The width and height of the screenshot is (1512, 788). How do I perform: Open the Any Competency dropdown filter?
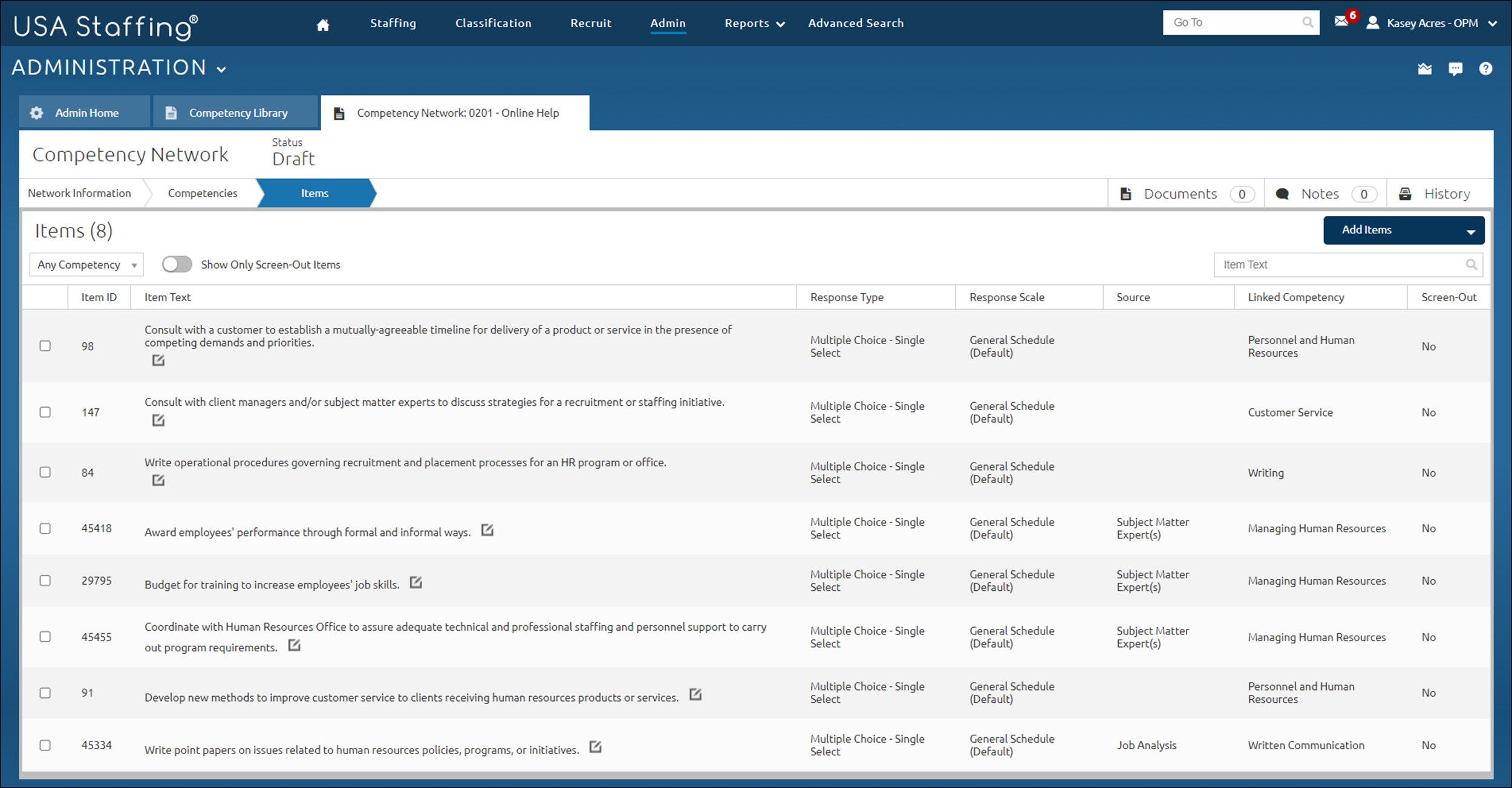(86, 265)
